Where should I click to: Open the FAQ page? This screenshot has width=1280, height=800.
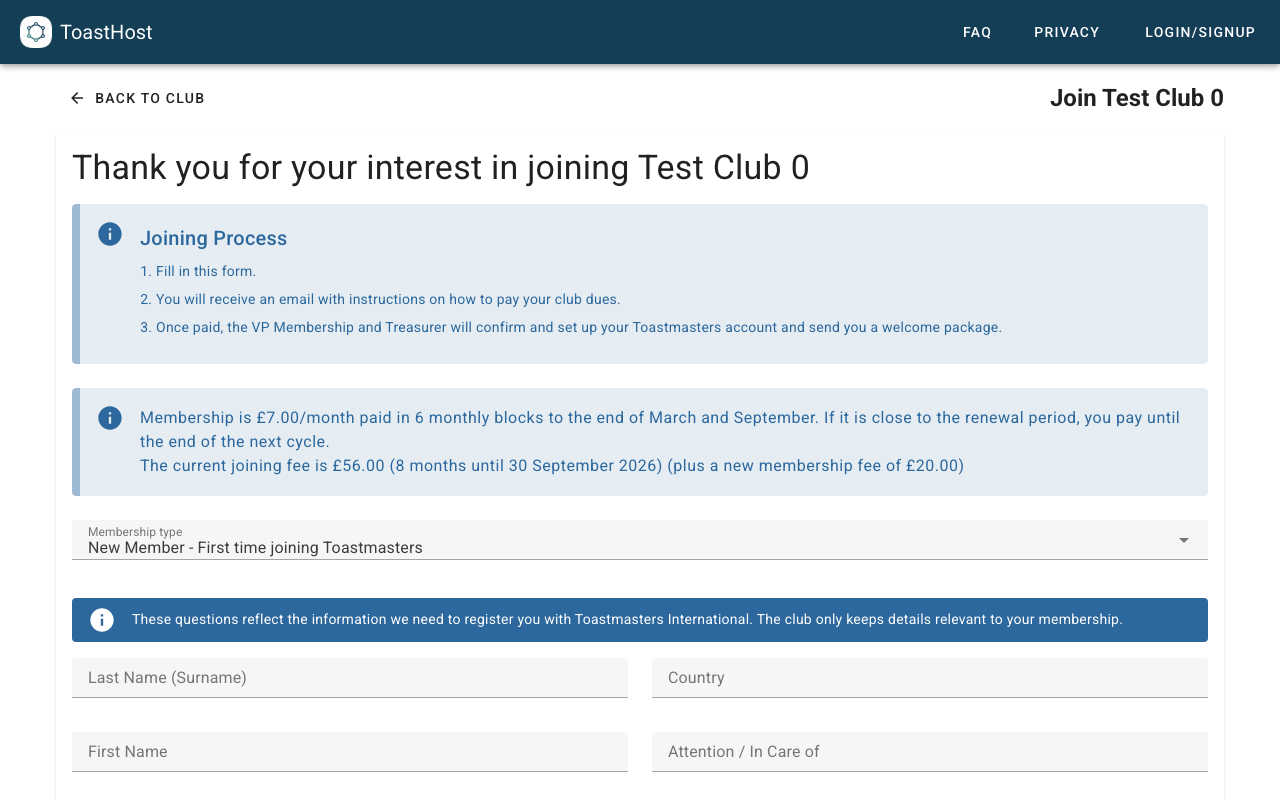click(x=977, y=32)
